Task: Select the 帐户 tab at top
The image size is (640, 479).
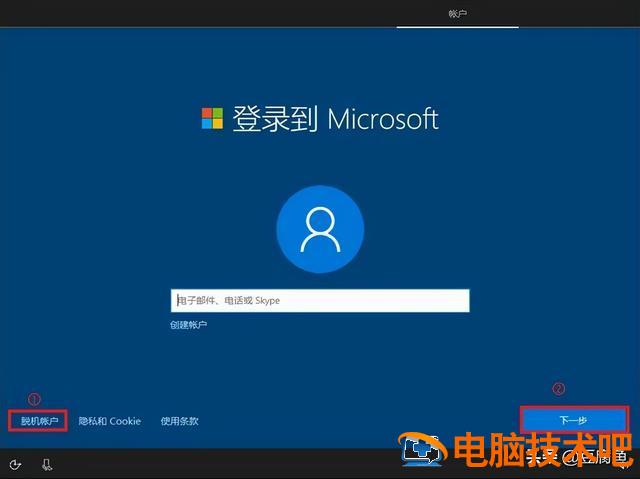Action: (x=458, y=14)
